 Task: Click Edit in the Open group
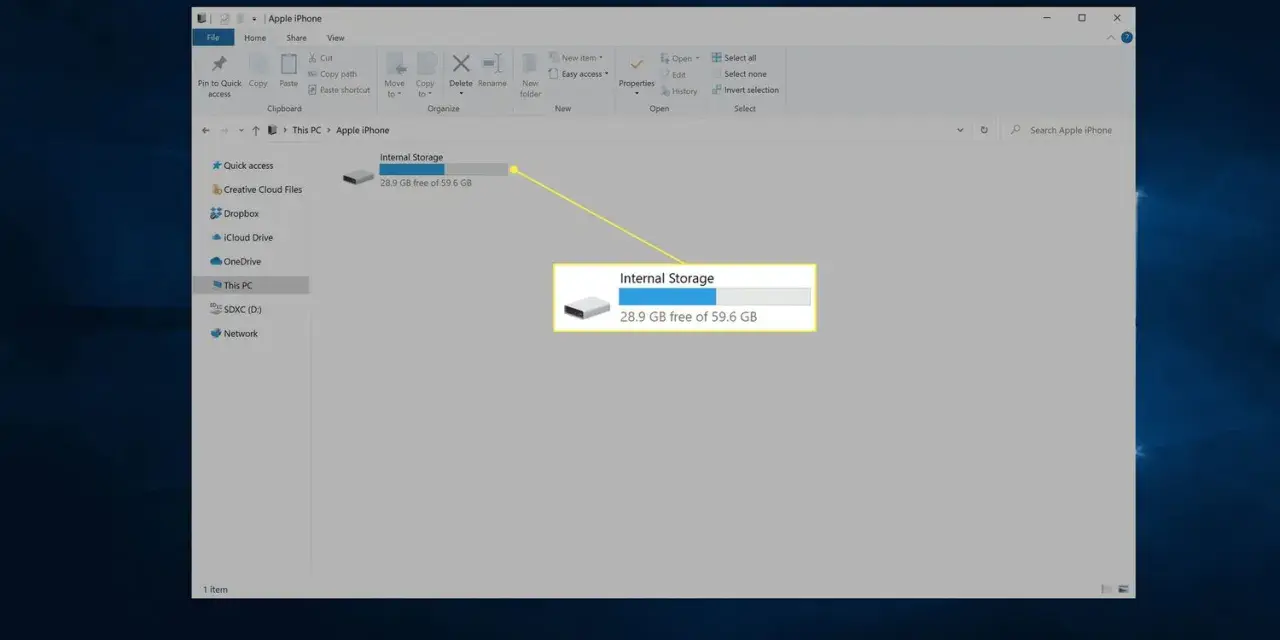tap(673, 74)
